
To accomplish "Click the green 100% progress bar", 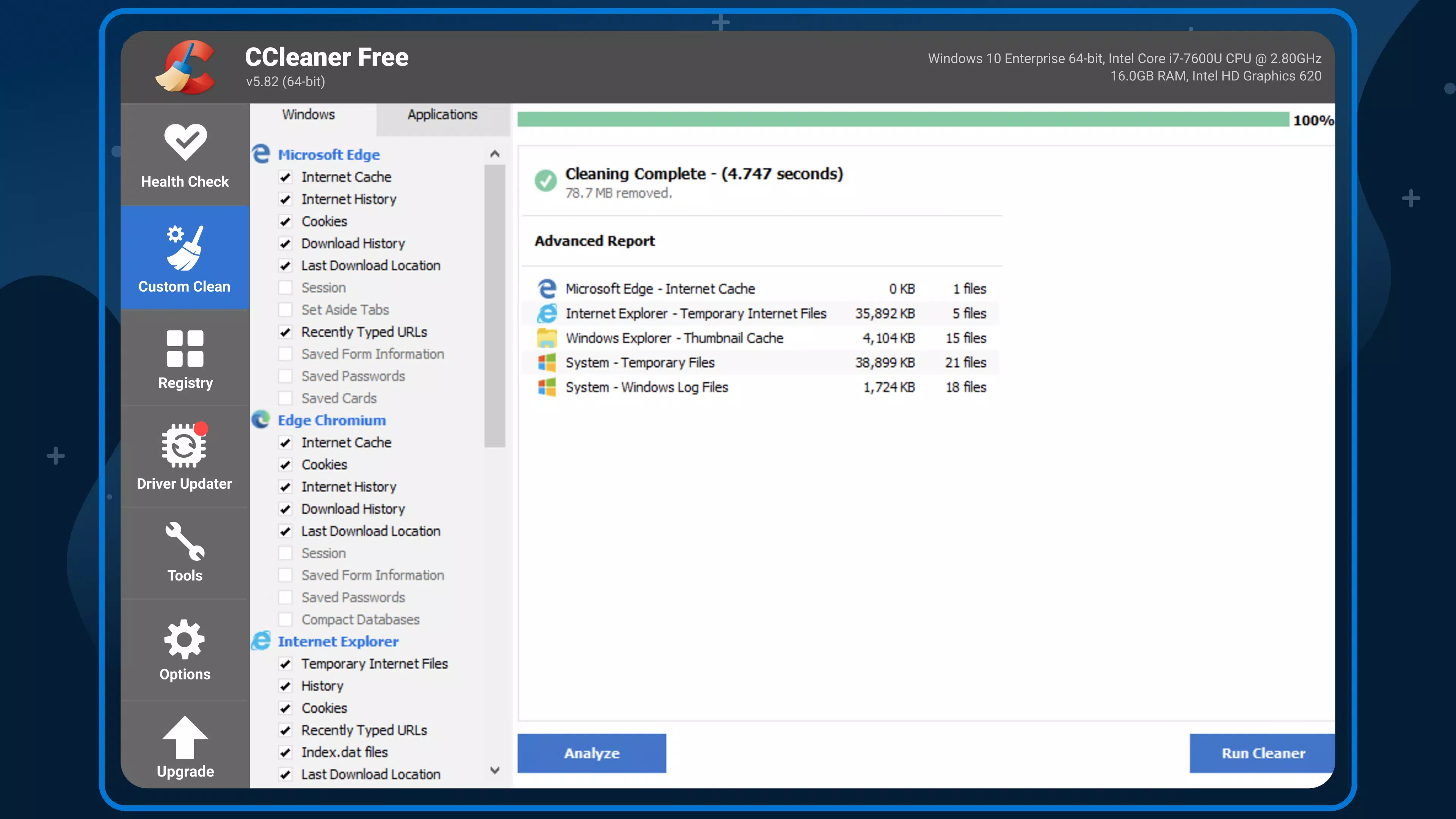I will pos(903,119).
